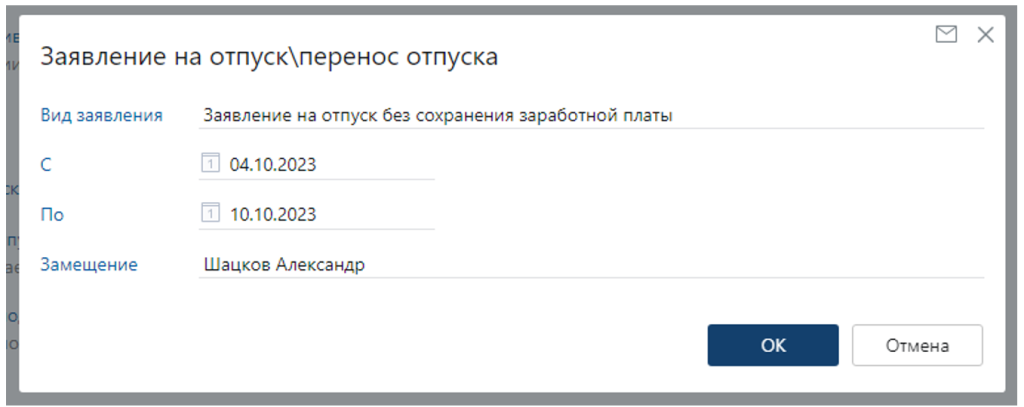Screen dimensions: 1024x407
Task: Open the calendar picker for the По date
Action: [210, 213]
